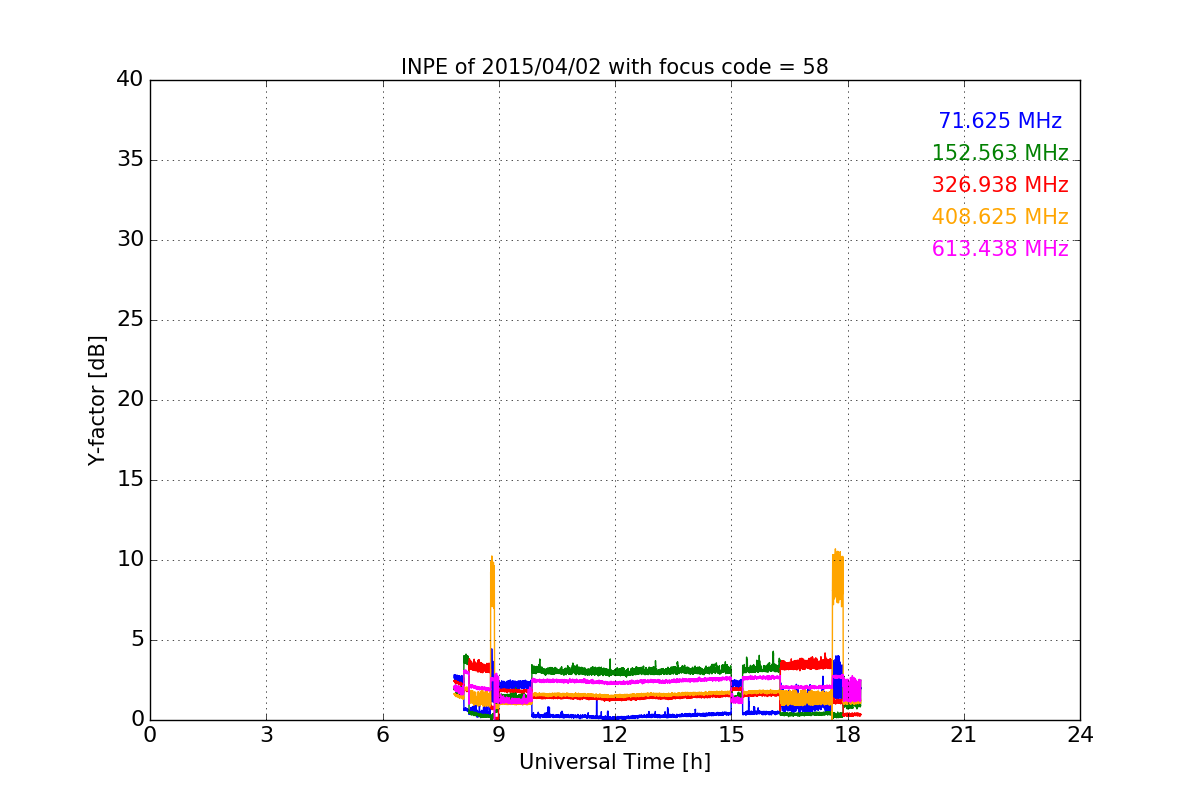Click the plot title "INPE of 2015/04/02 with focus code = 58"
1200x800 pixels.
pyautogui.click(x=614, y=67)
